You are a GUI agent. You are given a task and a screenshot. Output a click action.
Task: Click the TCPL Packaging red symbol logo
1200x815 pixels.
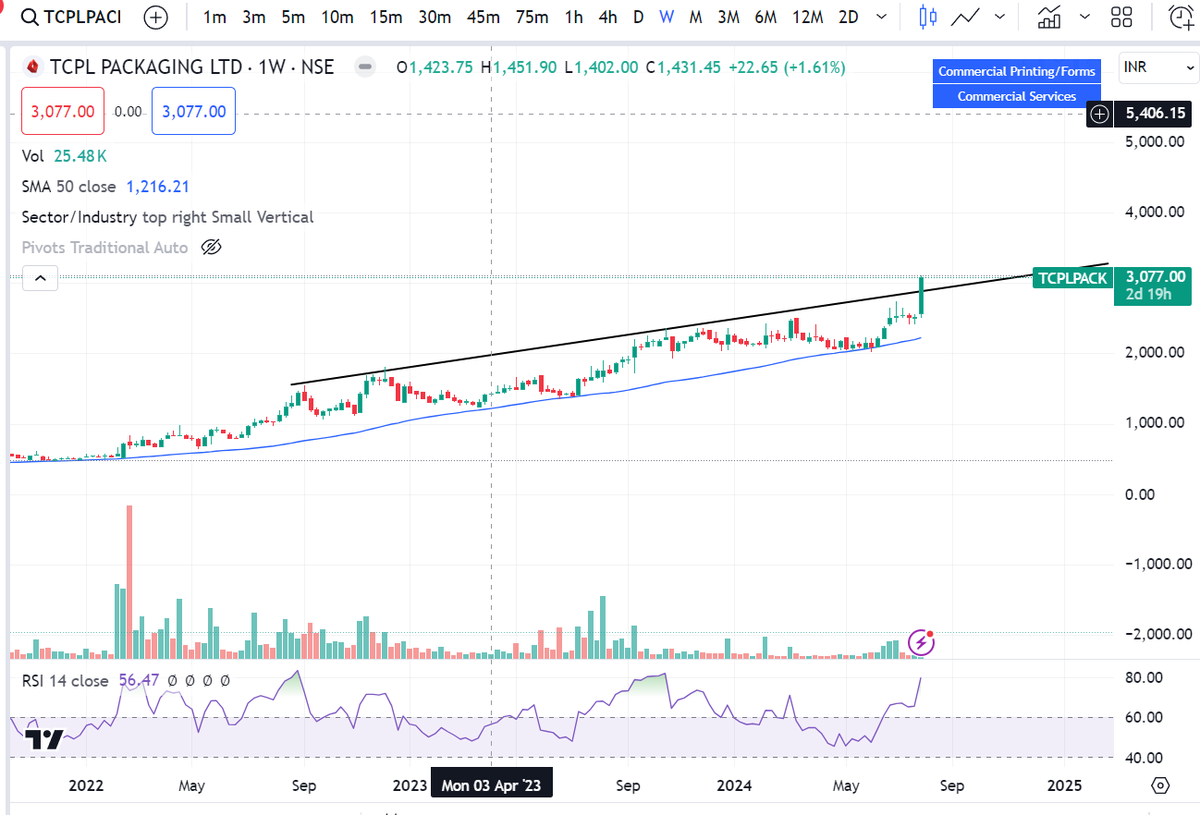tap(30, 67)
